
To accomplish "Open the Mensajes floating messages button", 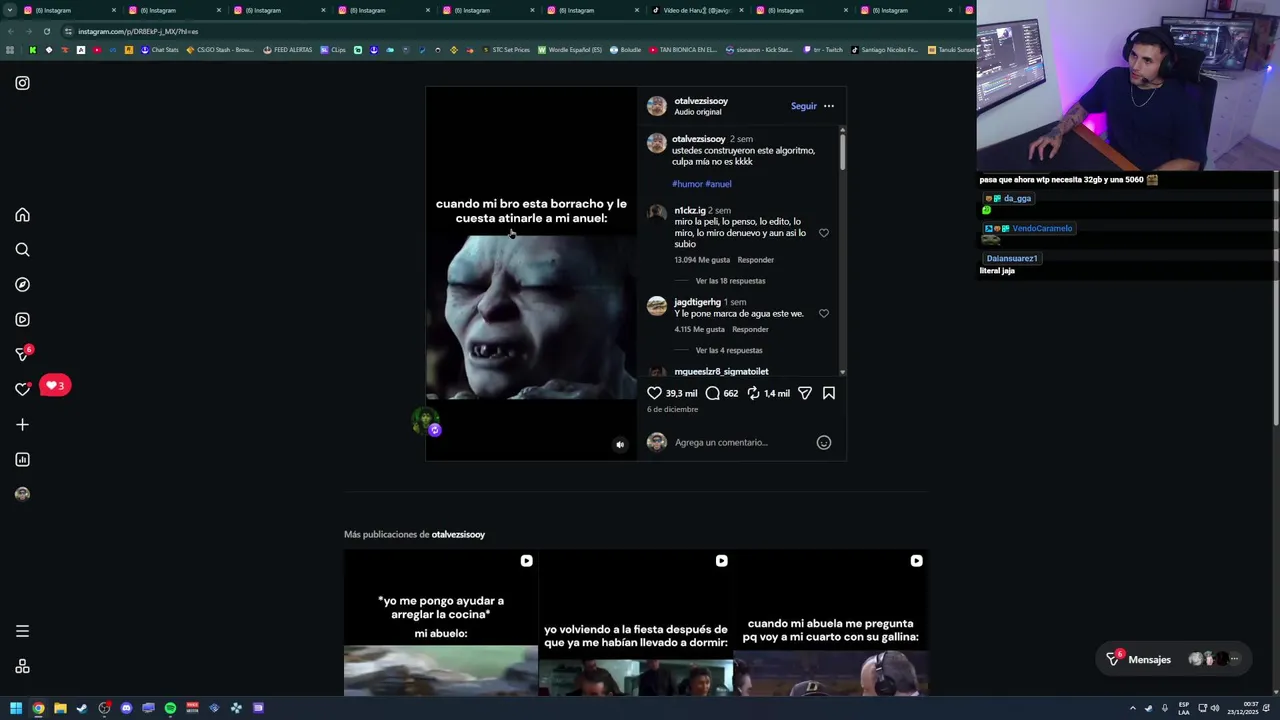I will click(x=1173, y=659).
